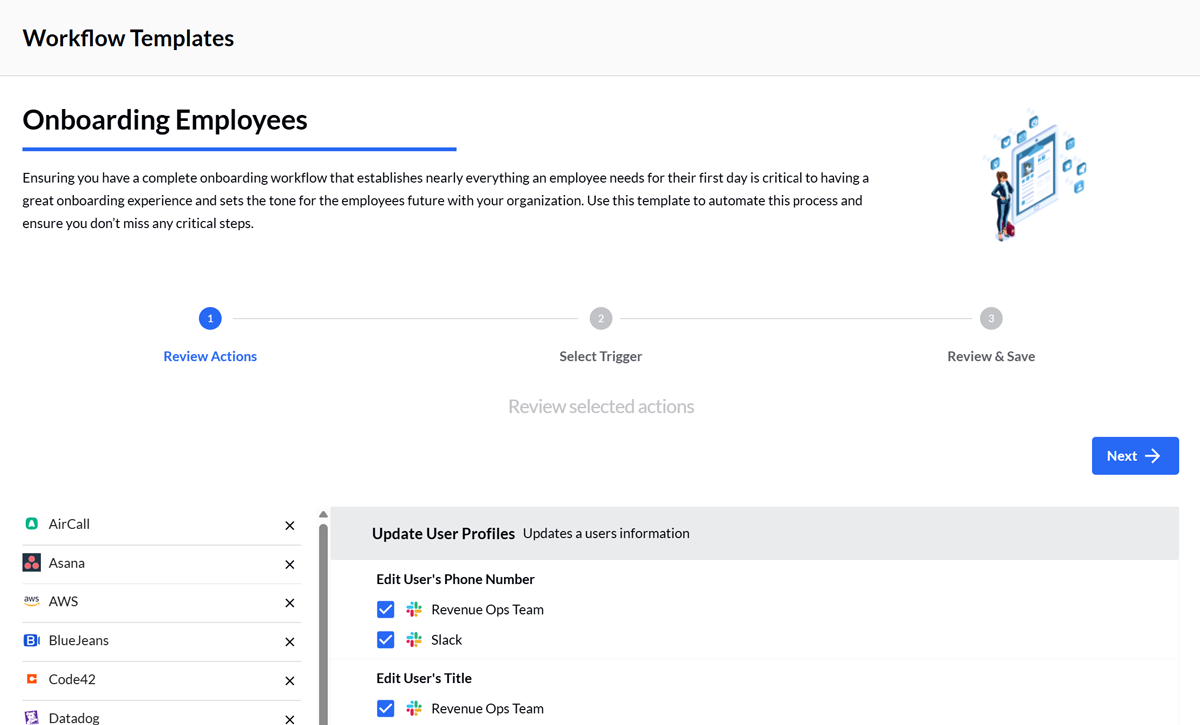This screenshot has height=725, width=1200.
Task: Click the Datadog app icon
Action: point(31,717)
